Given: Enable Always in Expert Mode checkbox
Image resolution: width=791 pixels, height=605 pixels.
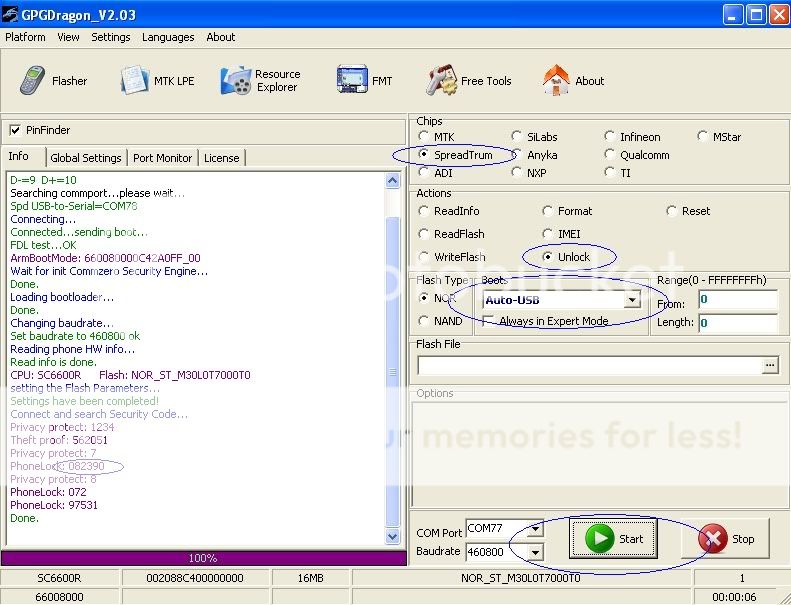Looking at the screenshot, I should click(488, 321).
